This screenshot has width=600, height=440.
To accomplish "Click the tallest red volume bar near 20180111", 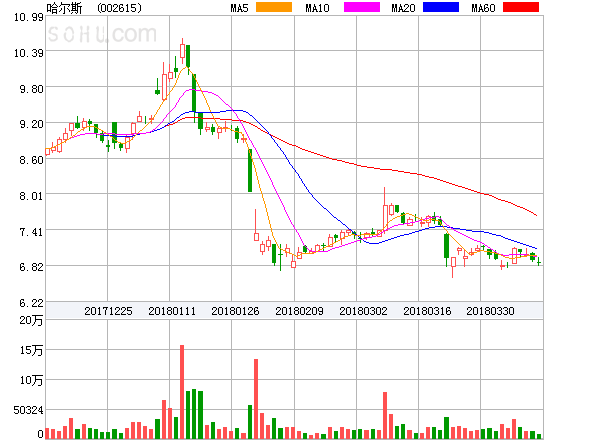I will [x=182, y=392].
